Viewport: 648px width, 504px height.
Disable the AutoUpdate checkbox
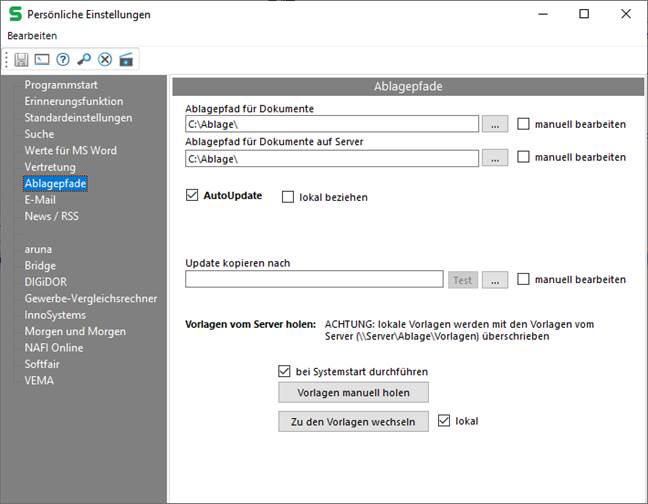click(193, 196)
